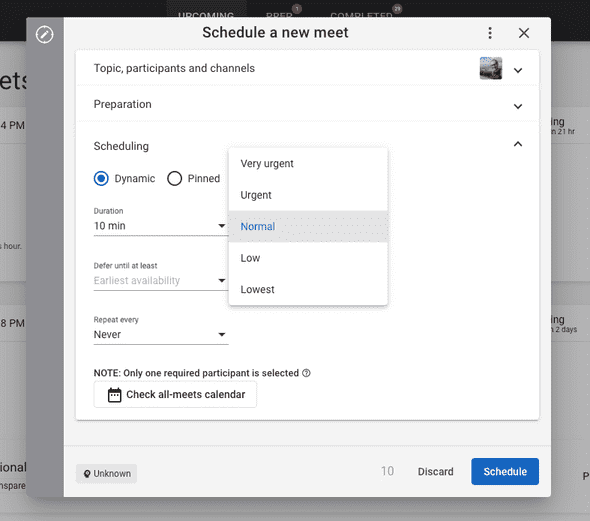The height and width of the screenshot is (521, 590).
Task: Click the help question mark icon
Action: click(x=306, y=373)
